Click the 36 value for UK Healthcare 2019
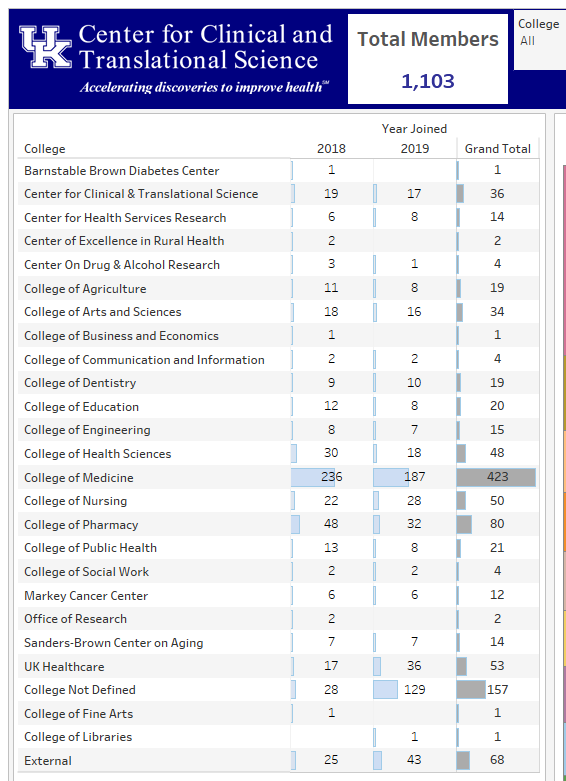Screen dimensions: 566x781 tap(414, 666)
